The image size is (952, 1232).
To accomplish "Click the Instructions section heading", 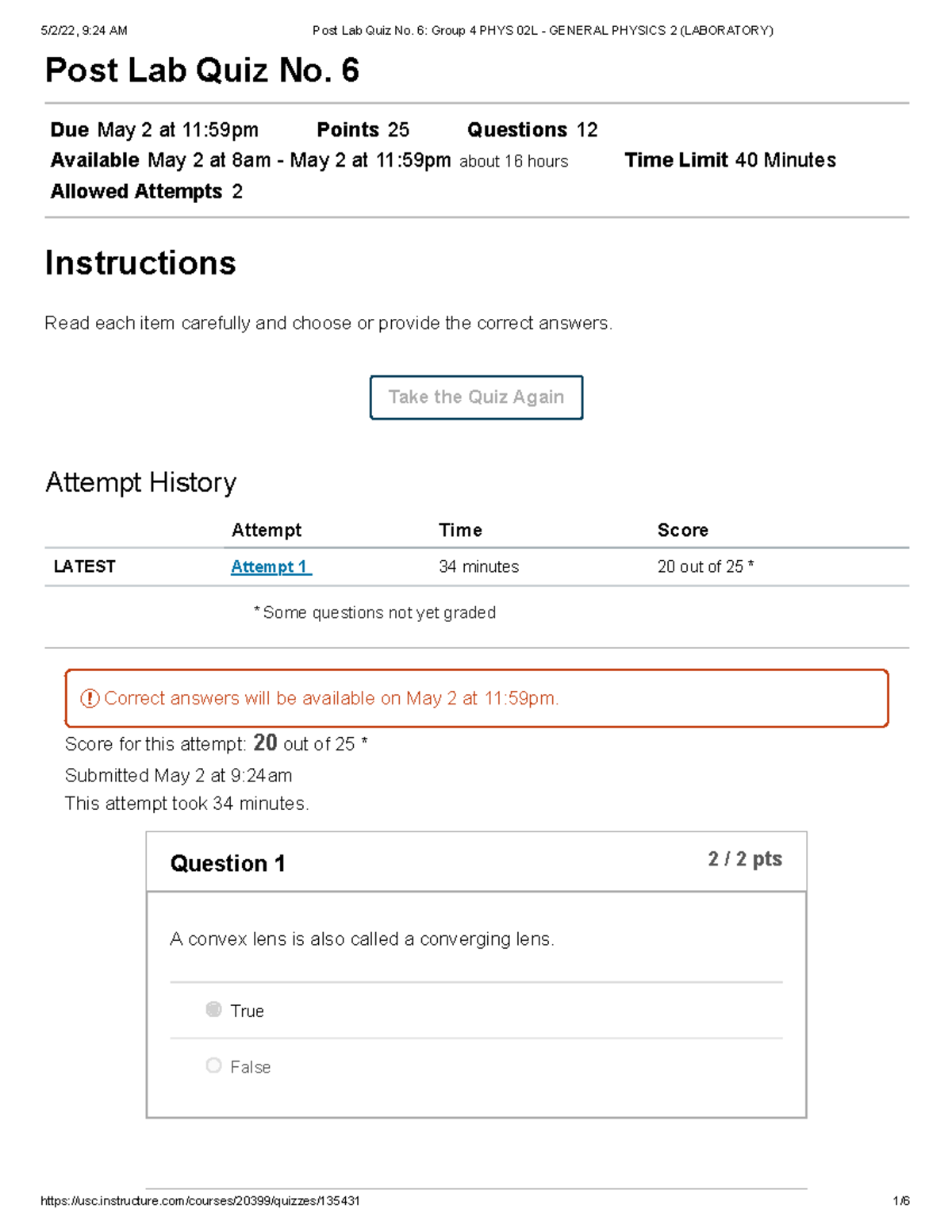I will coord(140,263).
